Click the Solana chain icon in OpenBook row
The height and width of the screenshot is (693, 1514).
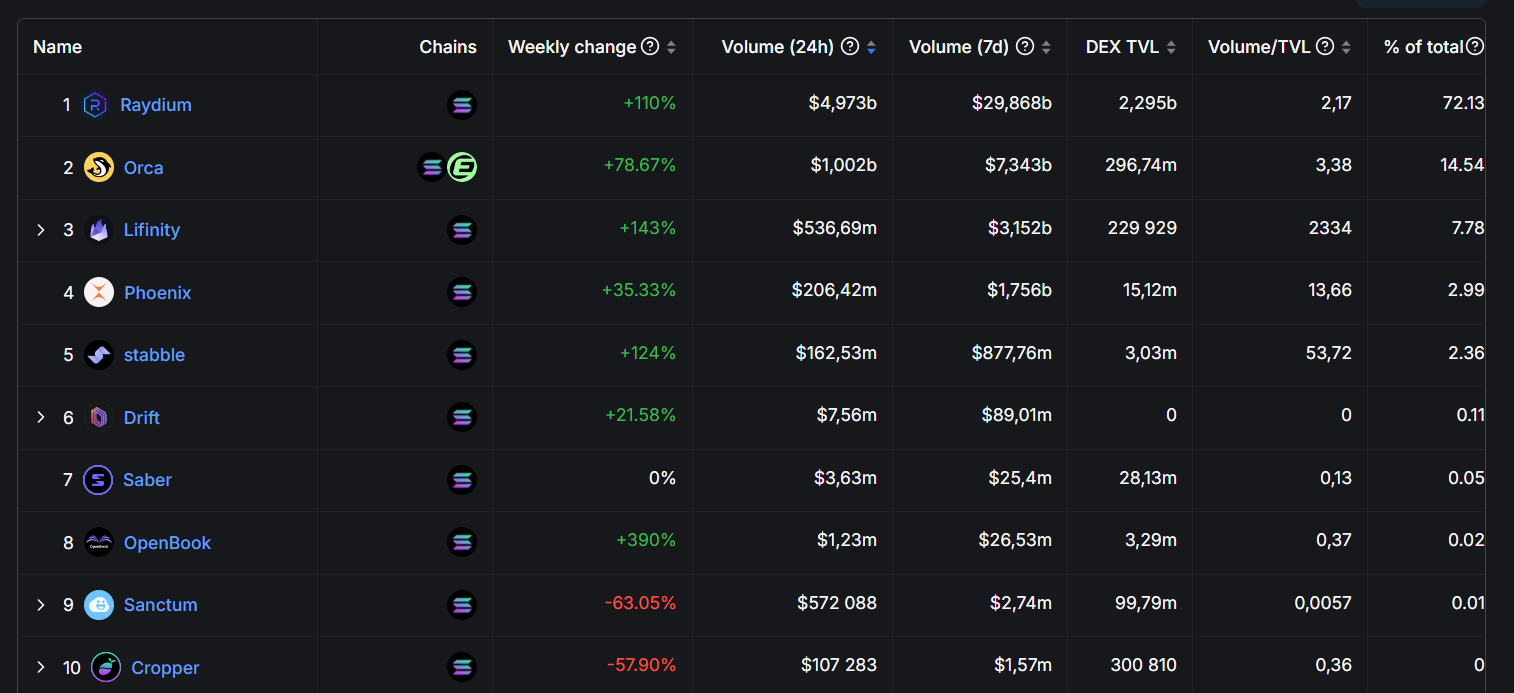pyautogui.click(x=462, y=542)
